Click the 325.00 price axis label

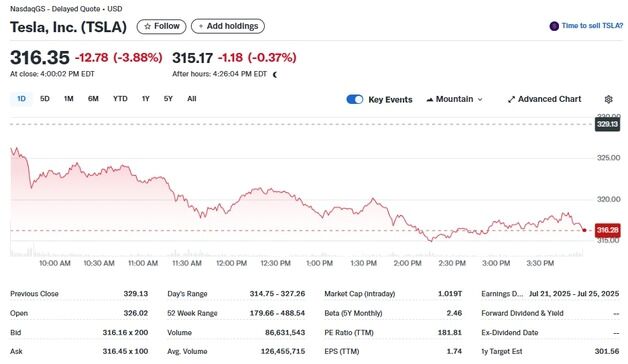(x=608, y=158)
